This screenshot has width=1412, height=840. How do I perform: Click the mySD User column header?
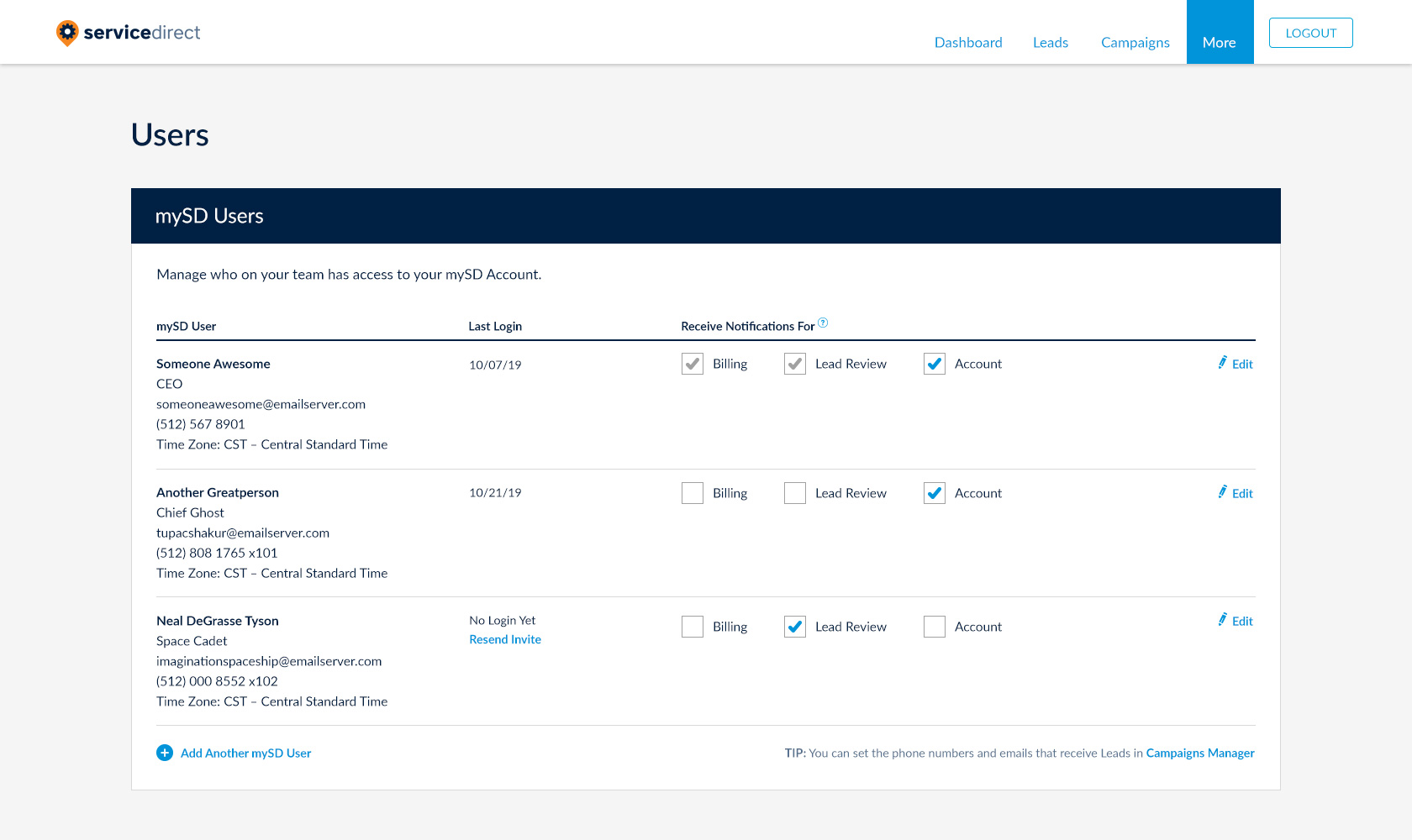pyautogui.click(x=186, y=326)
